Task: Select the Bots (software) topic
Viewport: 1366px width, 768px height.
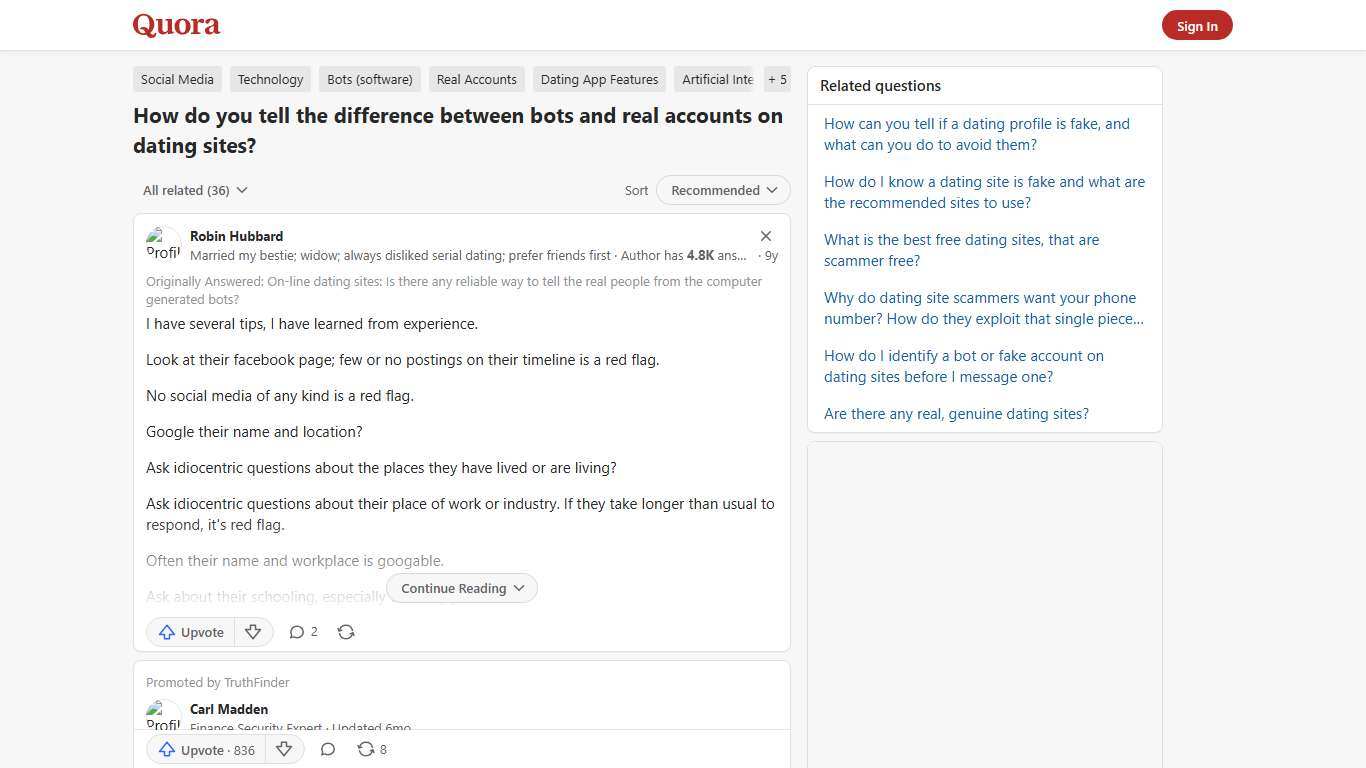Action: [x=369, y=79]
